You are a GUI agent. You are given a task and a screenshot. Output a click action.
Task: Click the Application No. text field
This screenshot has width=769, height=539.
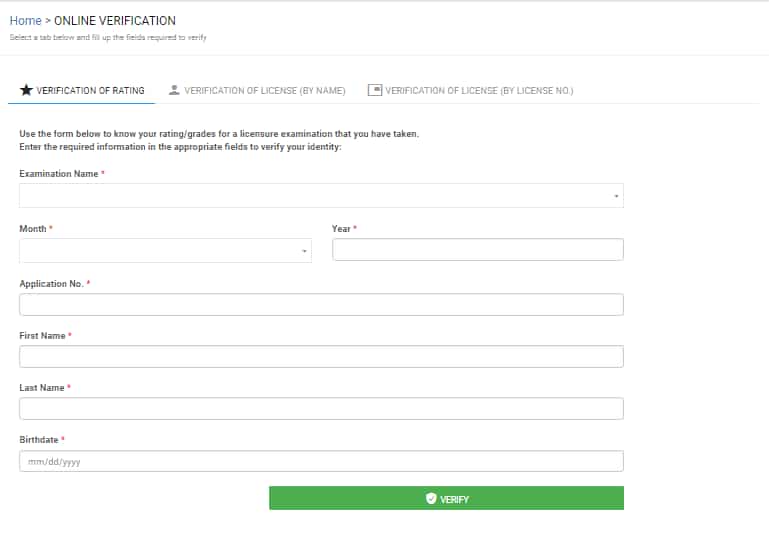(x=321, y=305)
